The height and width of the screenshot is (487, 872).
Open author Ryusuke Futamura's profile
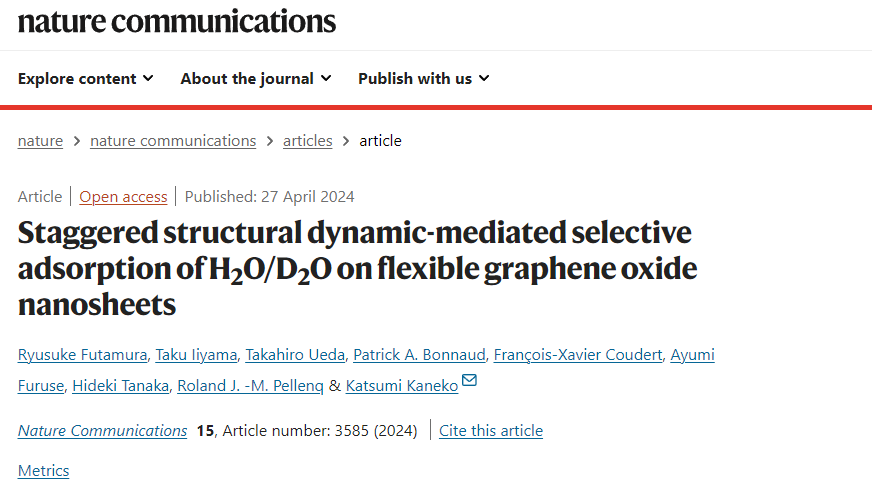coord(82,355)
